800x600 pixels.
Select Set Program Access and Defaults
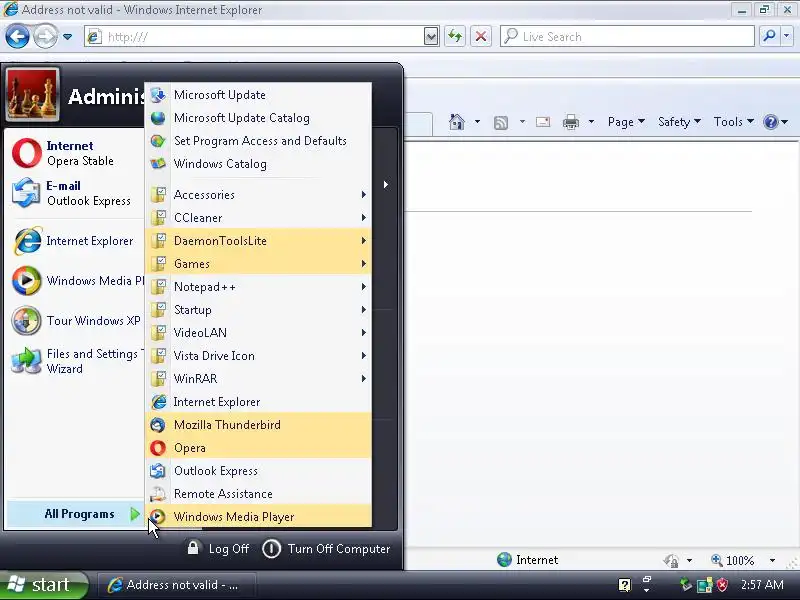pos(258,141)
